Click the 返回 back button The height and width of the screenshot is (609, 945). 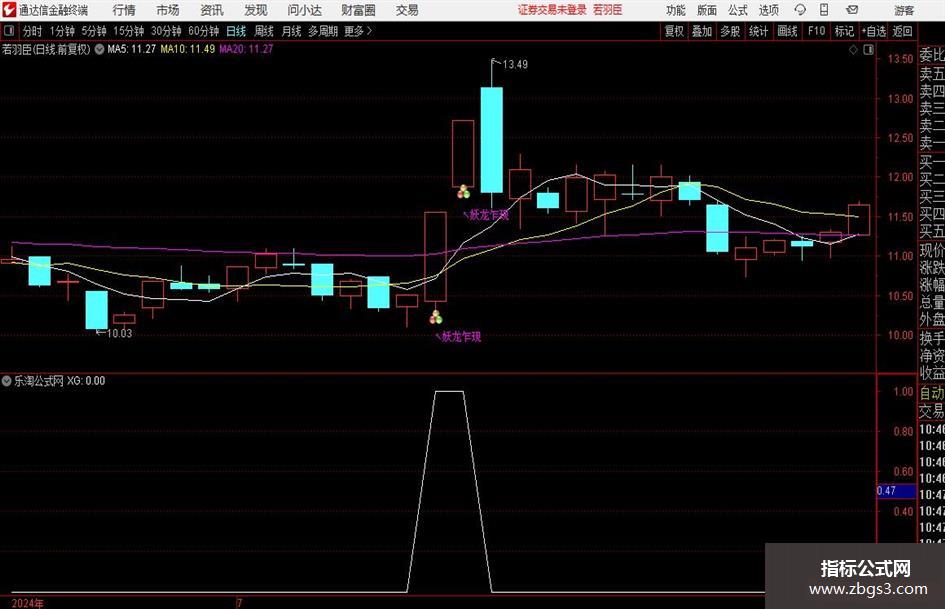tap(902, 31)
